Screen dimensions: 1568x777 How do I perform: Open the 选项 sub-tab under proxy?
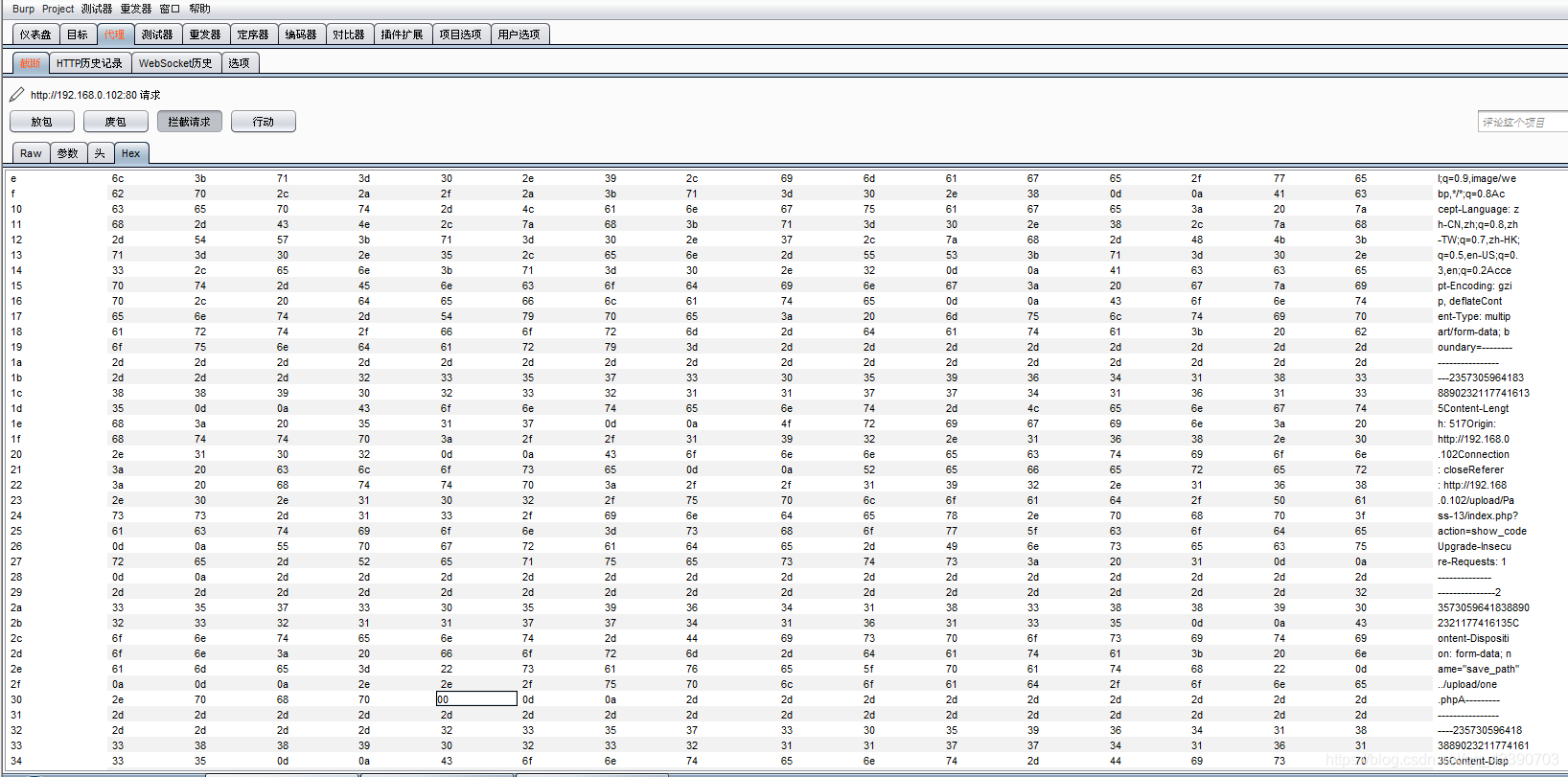click(x=239, y=63)
